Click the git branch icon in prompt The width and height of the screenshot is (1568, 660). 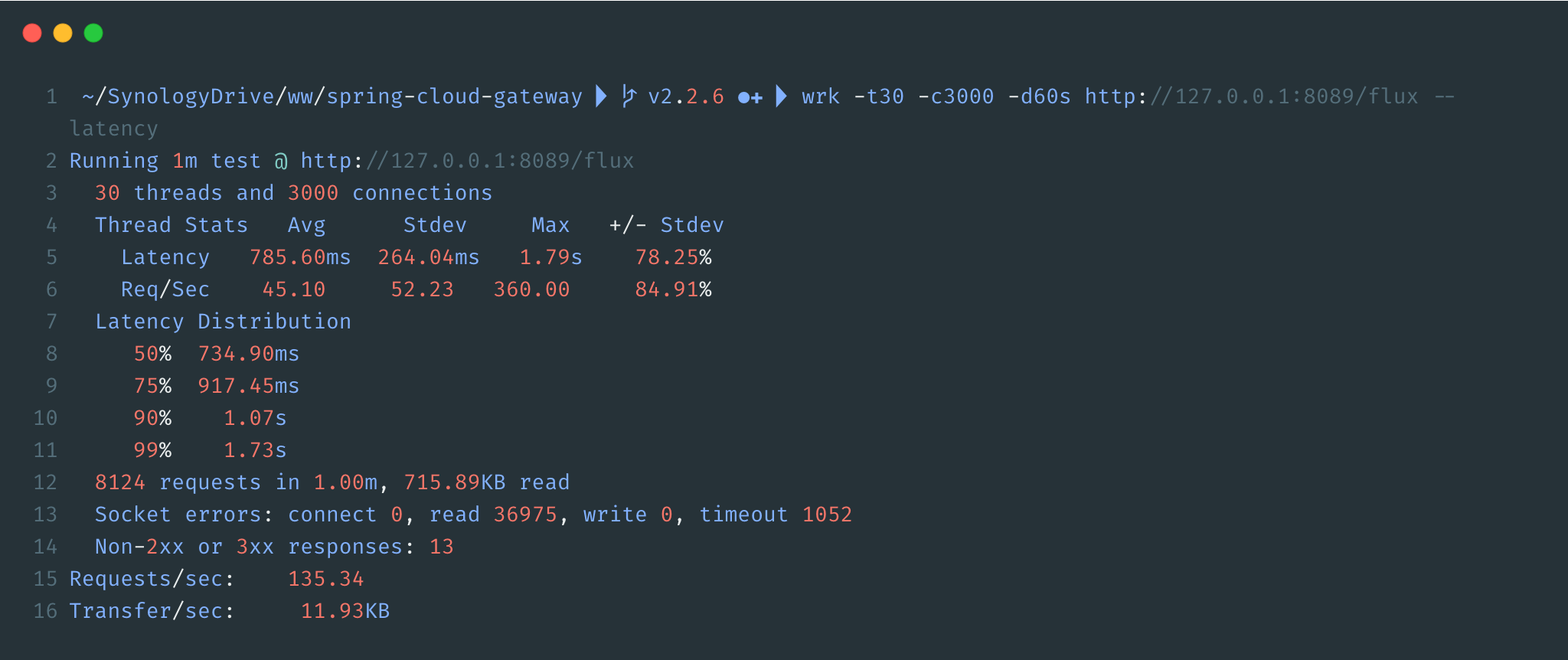(x=629, y=96)
